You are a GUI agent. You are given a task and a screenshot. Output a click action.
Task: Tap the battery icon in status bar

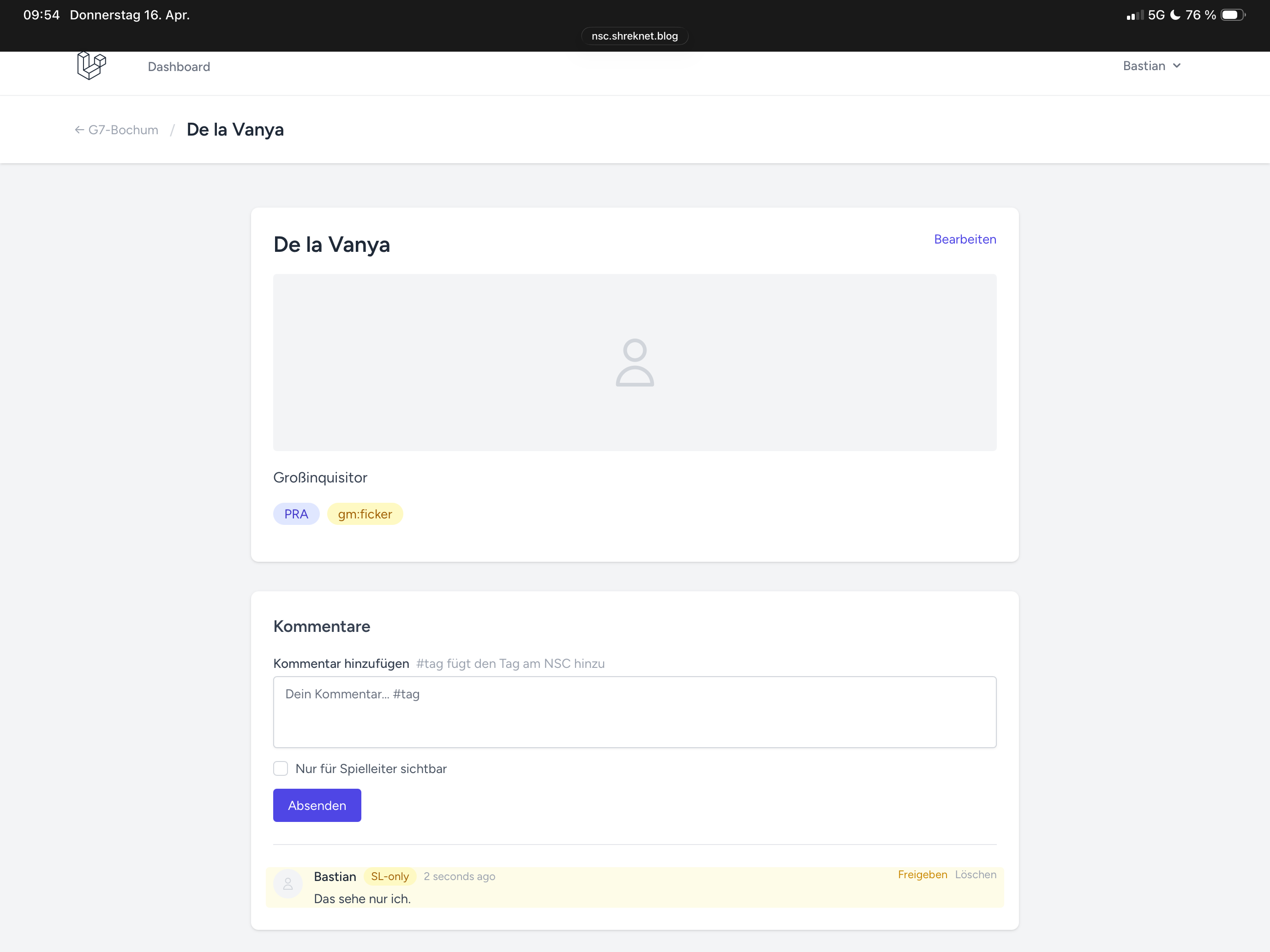pyautogui.click(x=1232, y=15)
